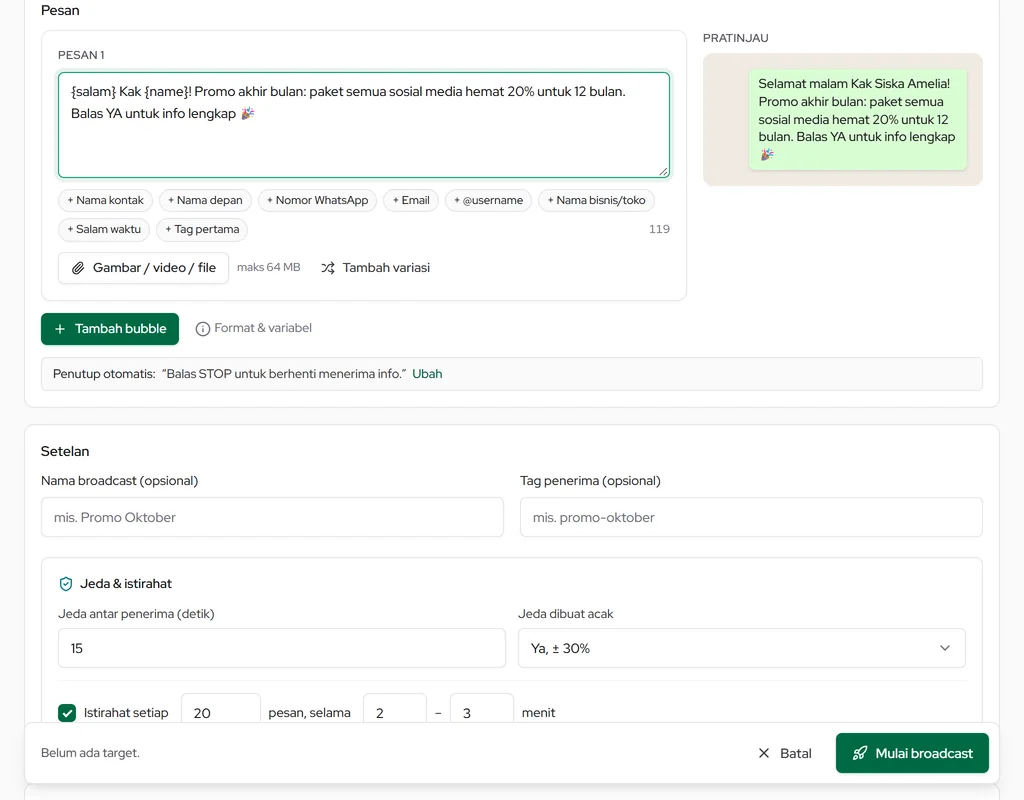1024x800 pixels.
Task: Click the Pesan 1 message textarea
Action: point(364,125)
